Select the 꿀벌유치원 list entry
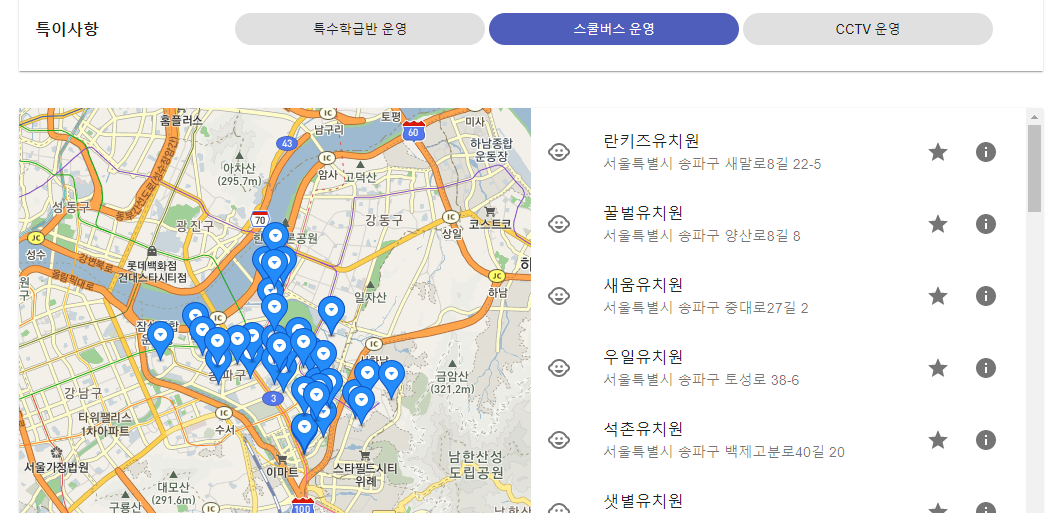This screenshot has height=513, width=1063. 778,224
